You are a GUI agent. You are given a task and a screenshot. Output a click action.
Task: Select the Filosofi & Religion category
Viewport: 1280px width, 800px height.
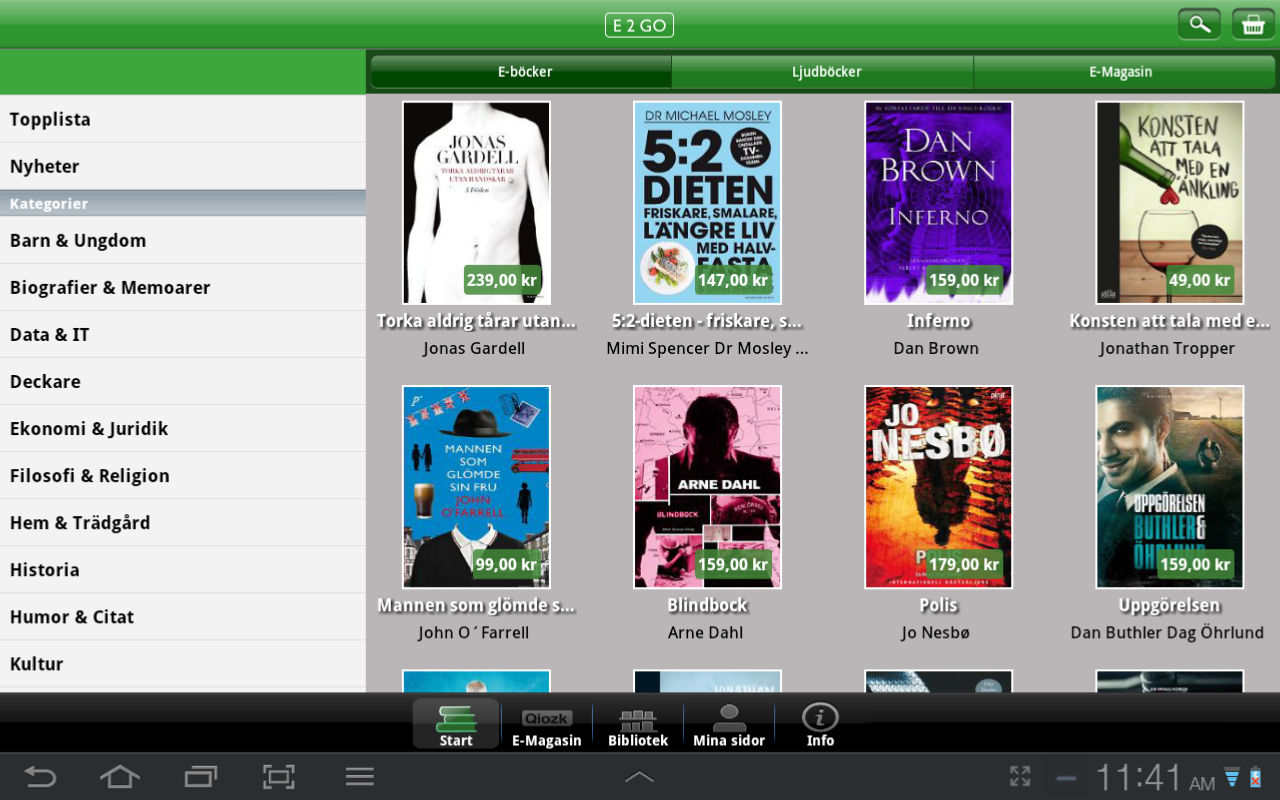(x=183, y=475)
